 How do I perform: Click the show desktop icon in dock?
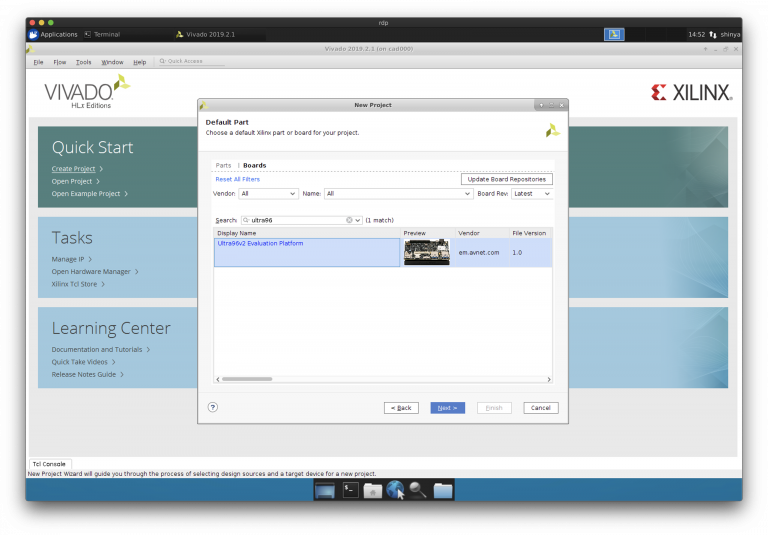[326, 490]
